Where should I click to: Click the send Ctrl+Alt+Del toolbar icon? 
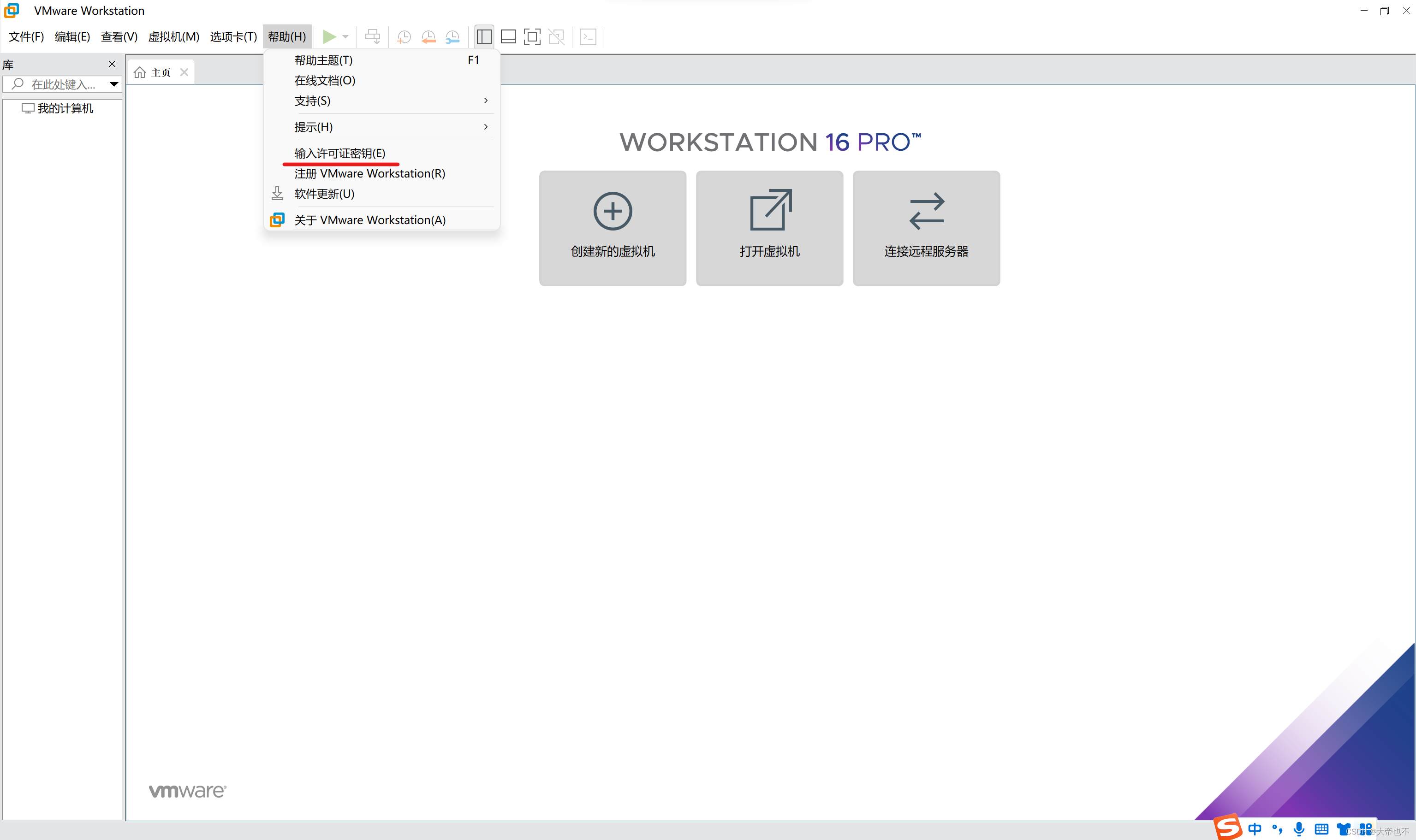(x=373, y=37)
